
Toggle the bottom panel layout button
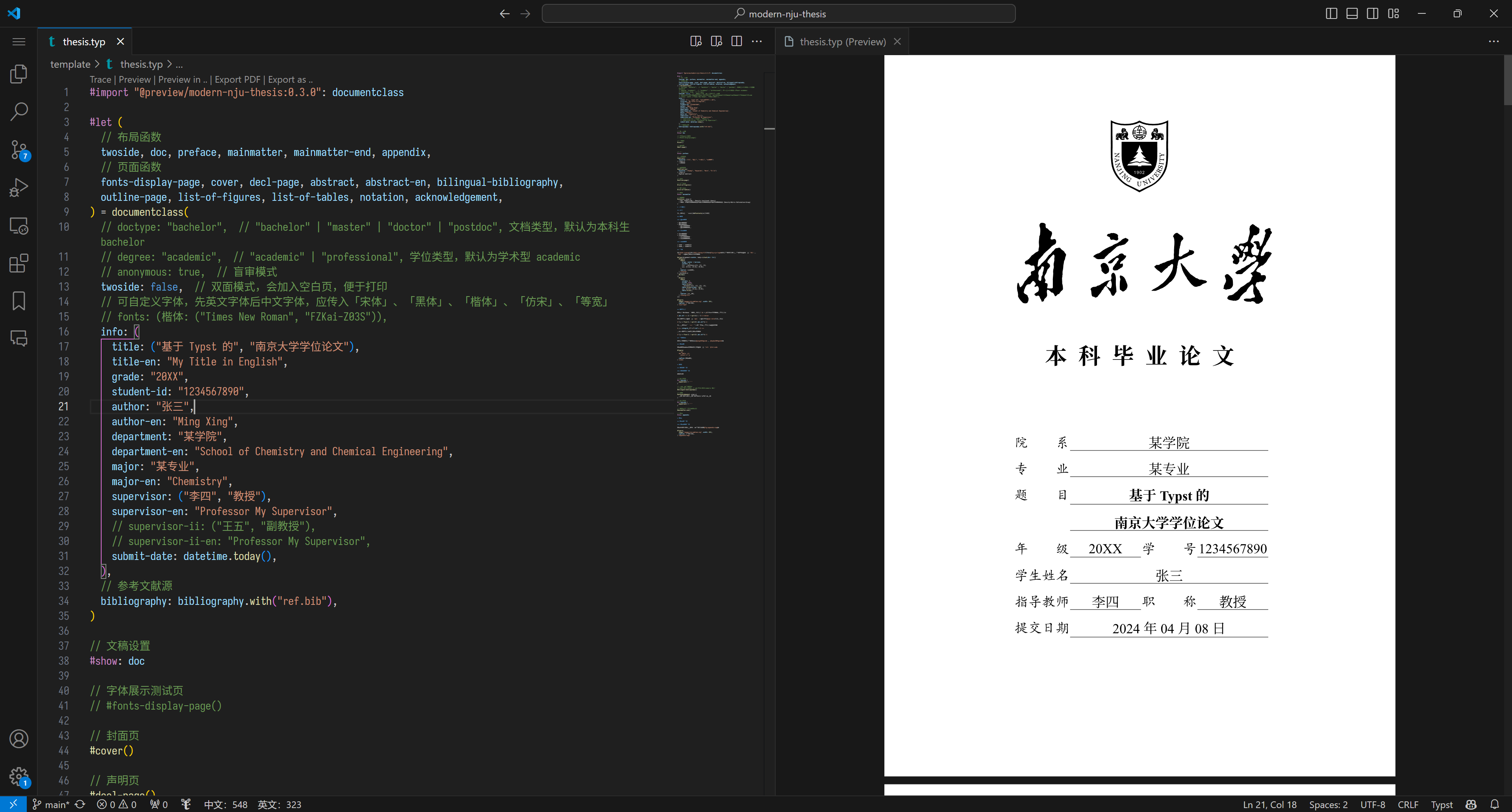click(1352, 13)
